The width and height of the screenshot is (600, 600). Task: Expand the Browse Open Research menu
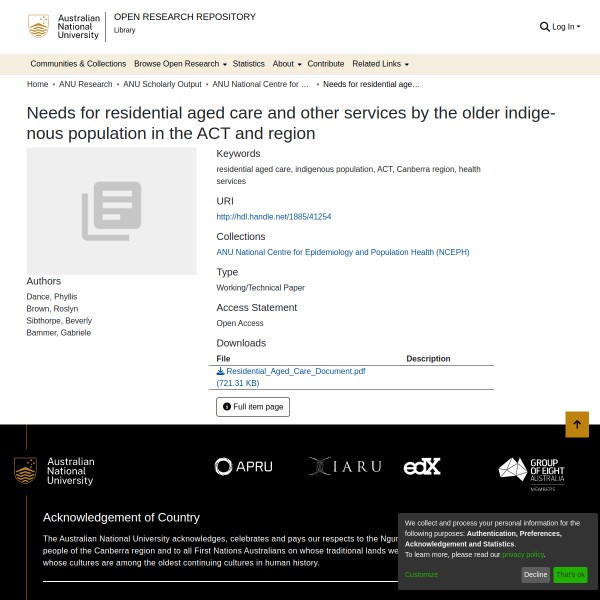coord(180,64)
